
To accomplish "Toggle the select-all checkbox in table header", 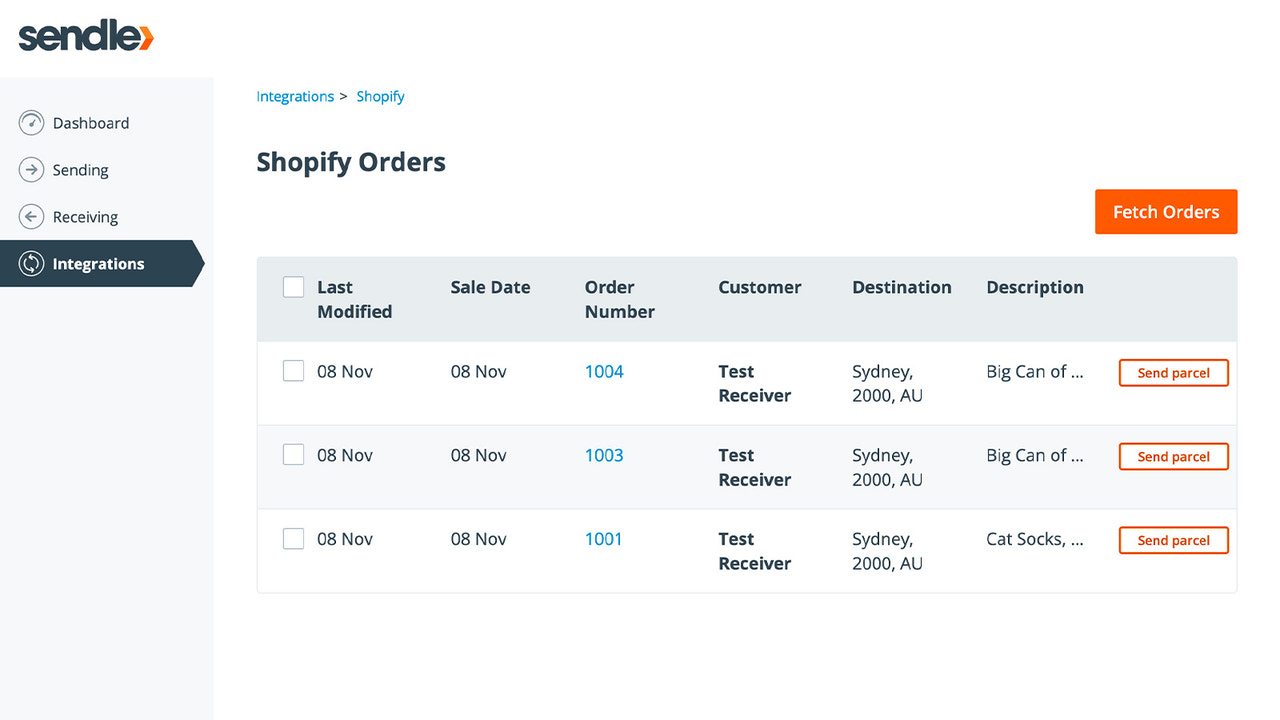I will 293,286.
